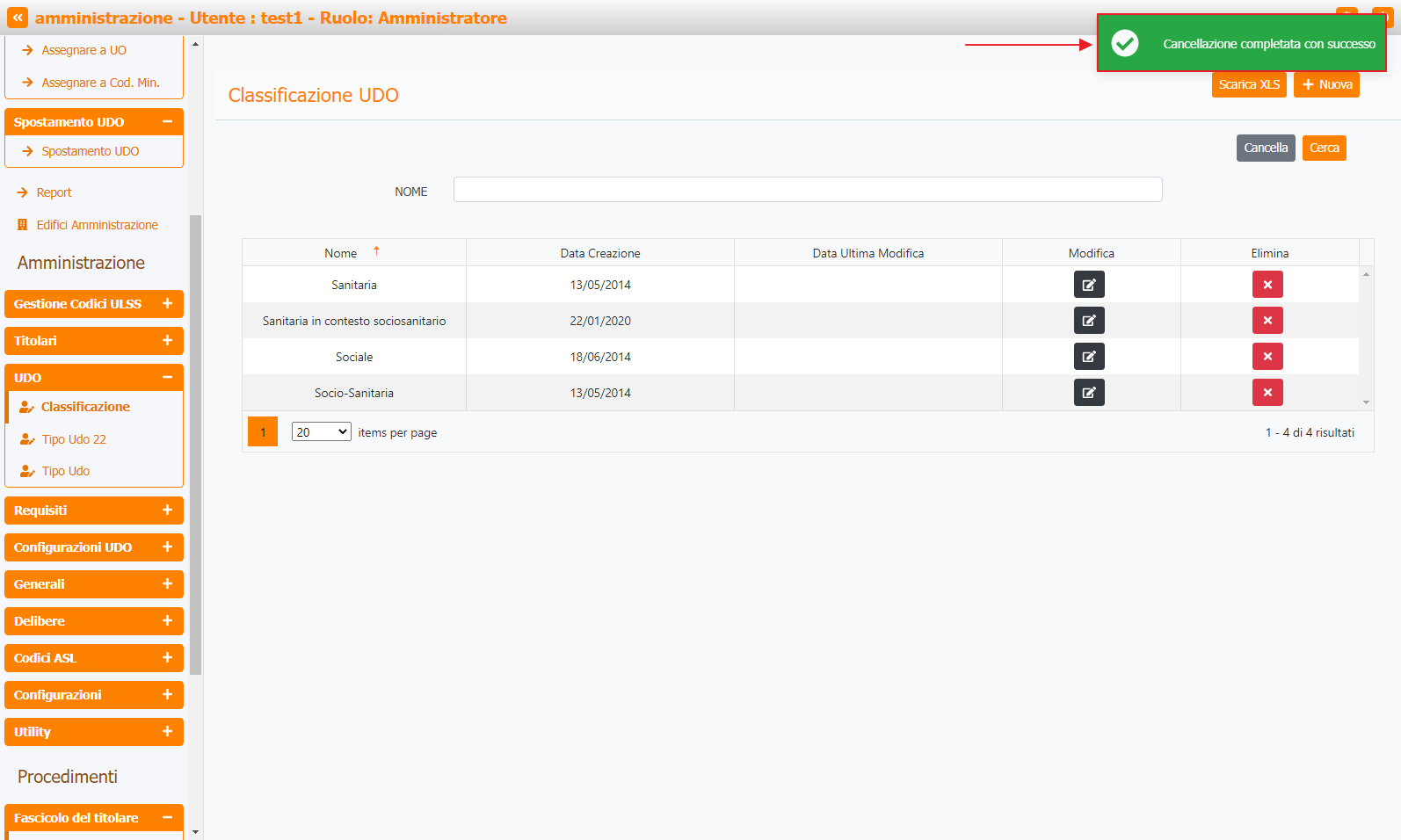Viewport: 1401px width, 840px height.
Task: Edit the Sociale row entry
Action: [1088, 357]
